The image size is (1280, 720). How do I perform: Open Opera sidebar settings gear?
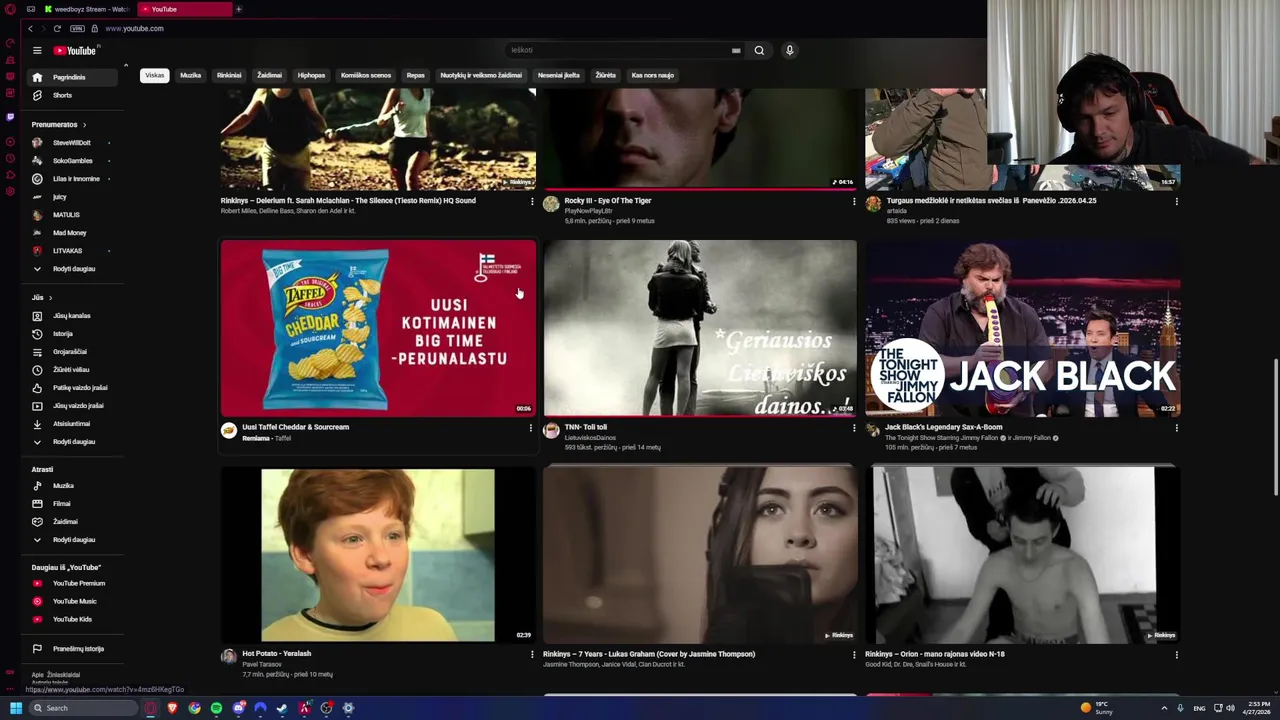10,191
